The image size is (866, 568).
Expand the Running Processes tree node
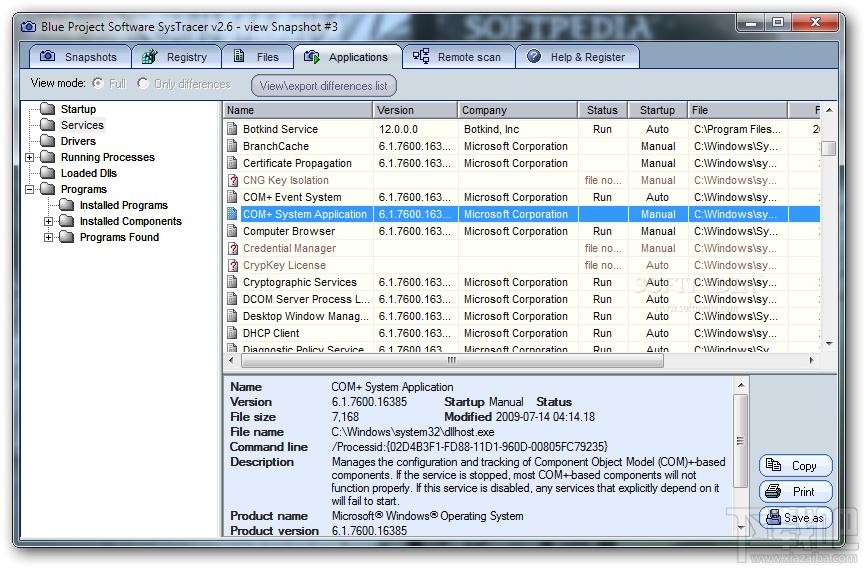coord(30,157)
